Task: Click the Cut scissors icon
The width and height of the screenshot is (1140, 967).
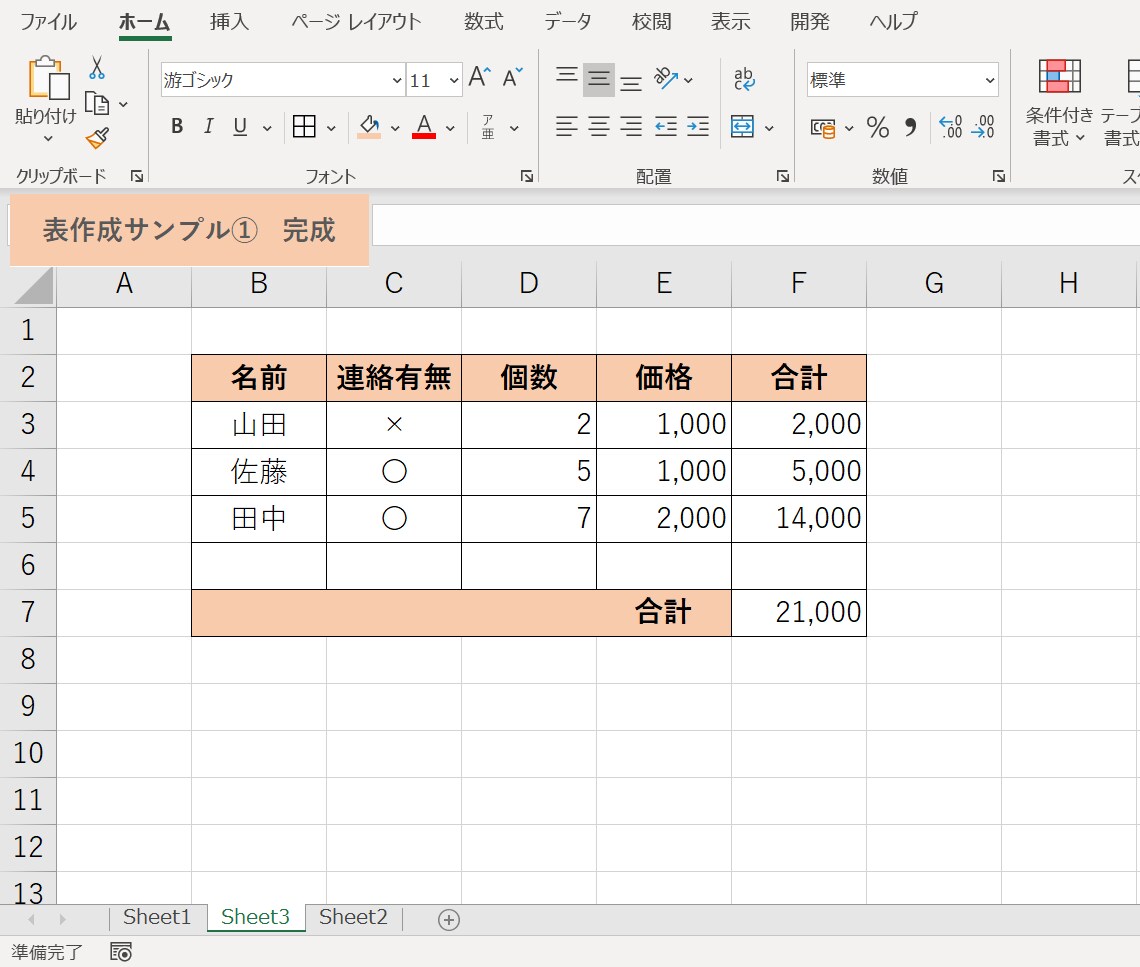Action: (x=97, y=68)
